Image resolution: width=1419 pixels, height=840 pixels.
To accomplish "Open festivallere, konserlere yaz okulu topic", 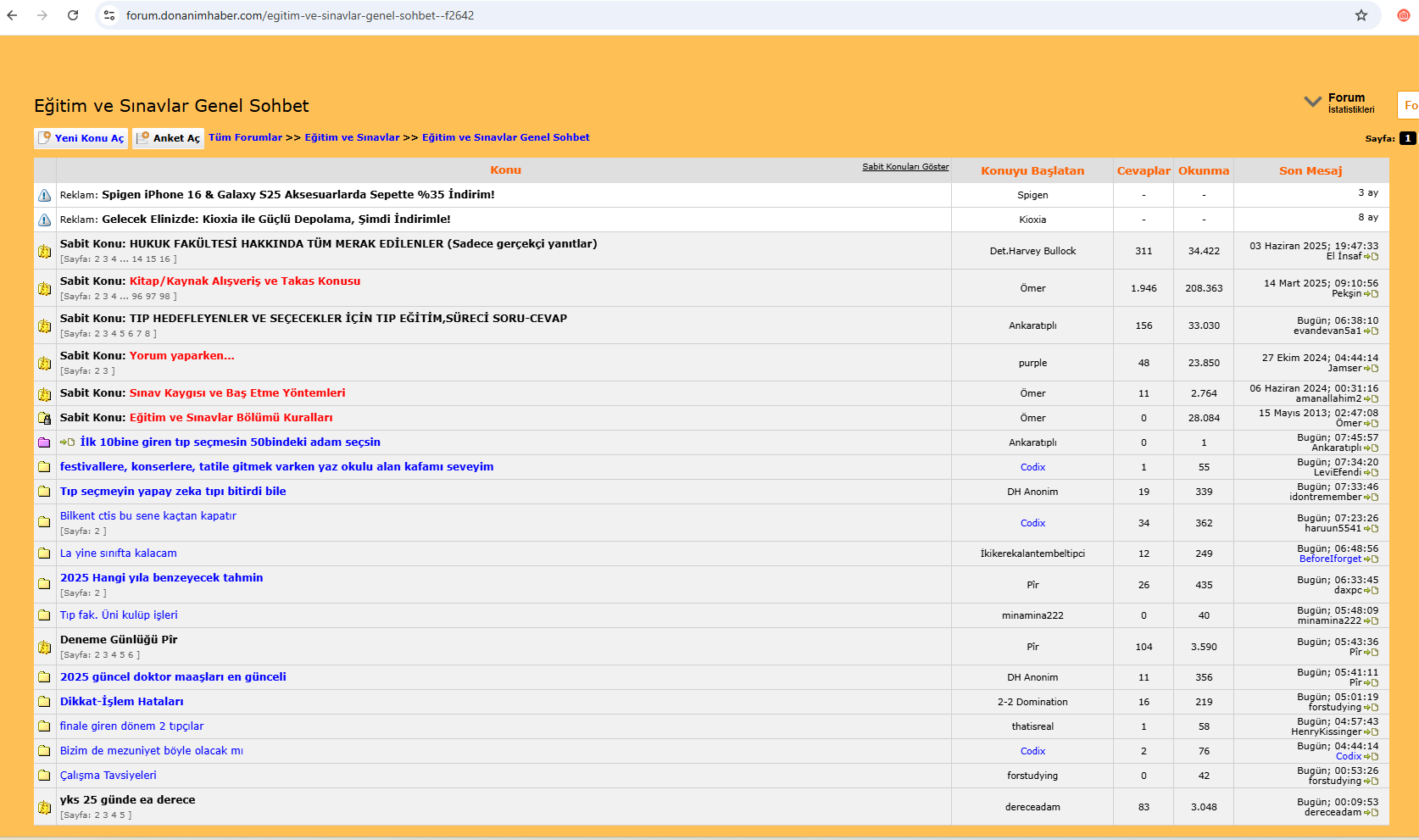I will (x=276, y=466).
